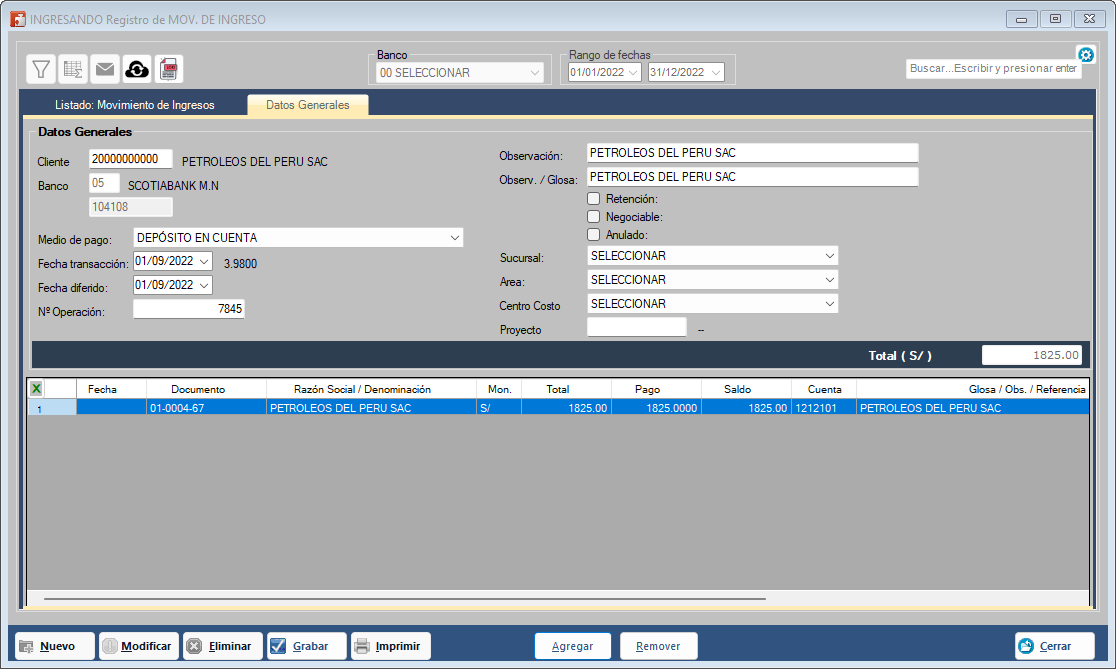Click the Saldo cell 1825.00
The width and height of the screenshot is (1116, 669).
point(746,408)
